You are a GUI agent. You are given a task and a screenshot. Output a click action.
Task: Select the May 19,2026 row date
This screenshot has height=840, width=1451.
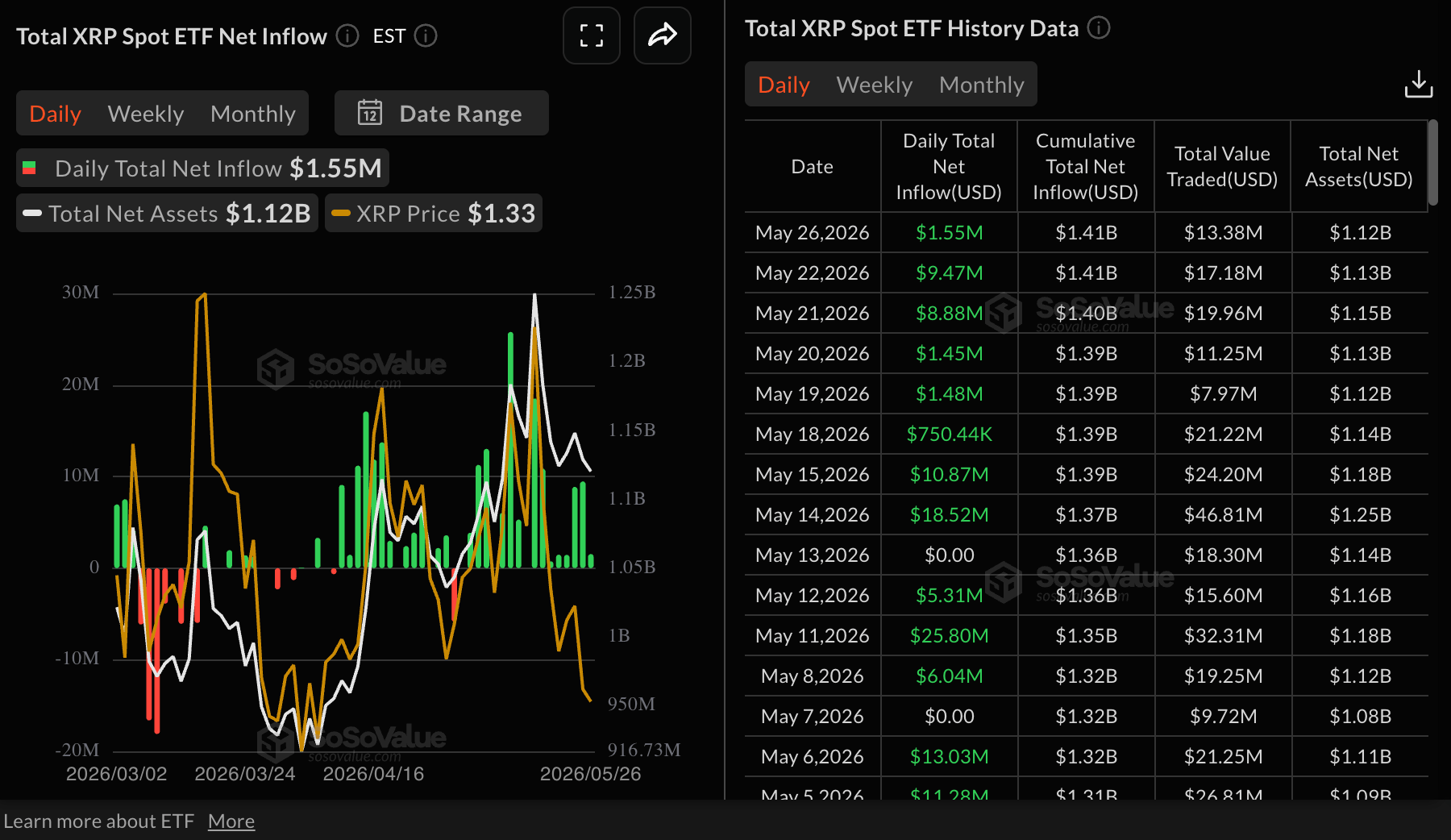pyautogui.click(x=813, y=393)
